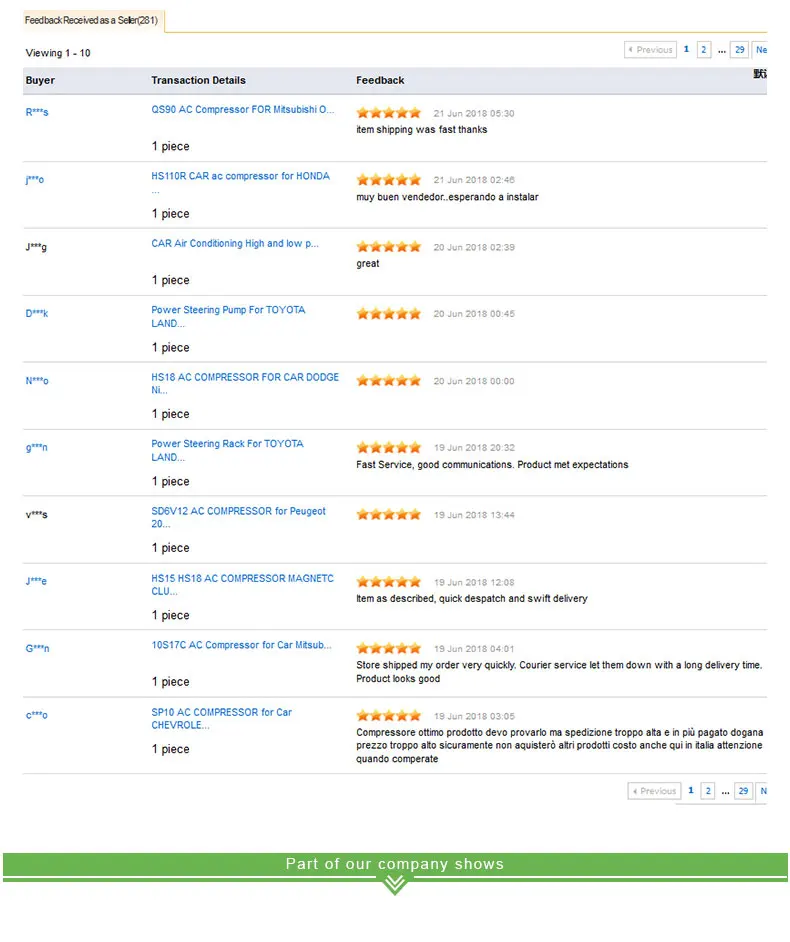Screen dimensions: 790x942
Task: Click star rating dated 20 Jun 2018 02:39
Action: 389,247
